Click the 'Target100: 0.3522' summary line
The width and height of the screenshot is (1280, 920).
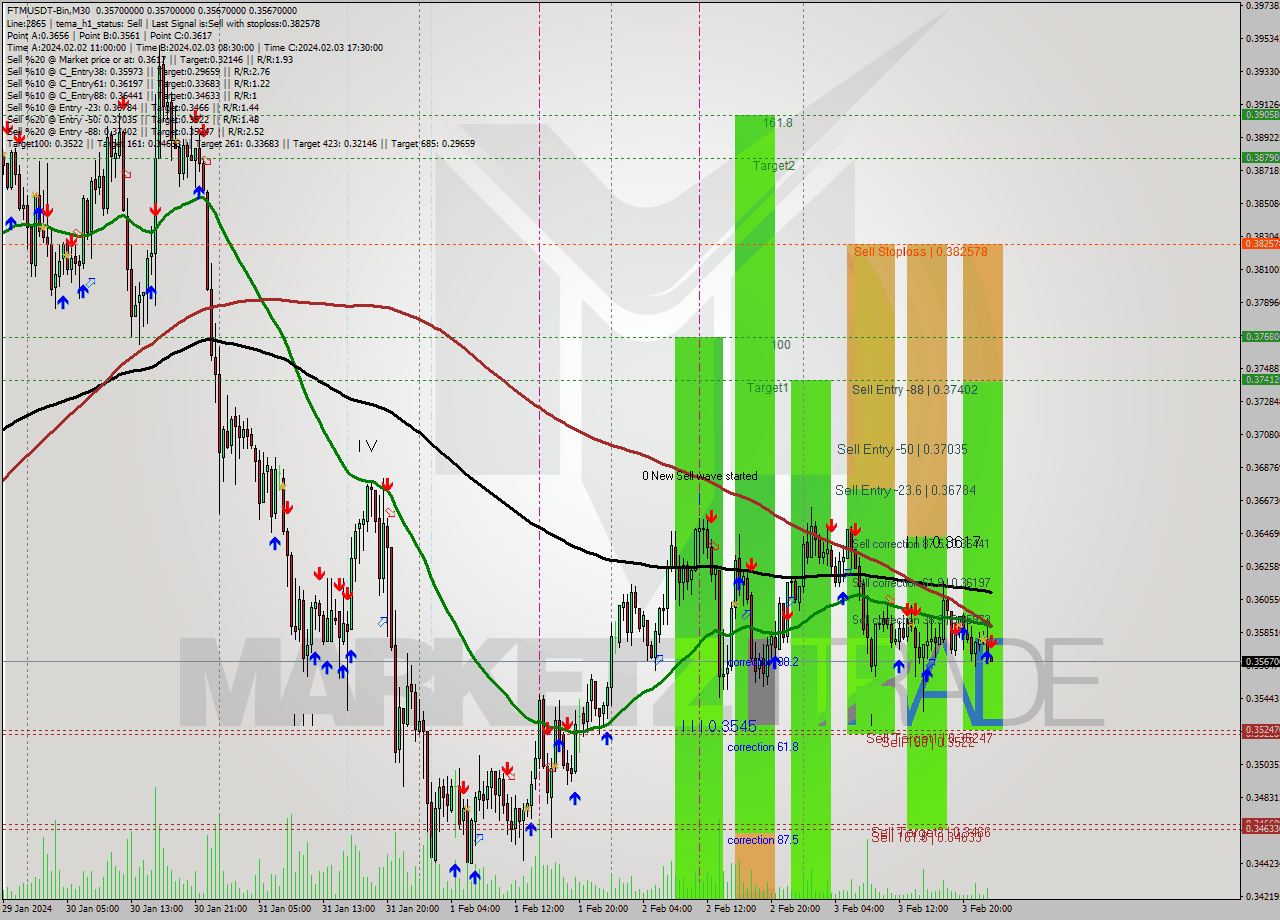click(x=241, y=143)
